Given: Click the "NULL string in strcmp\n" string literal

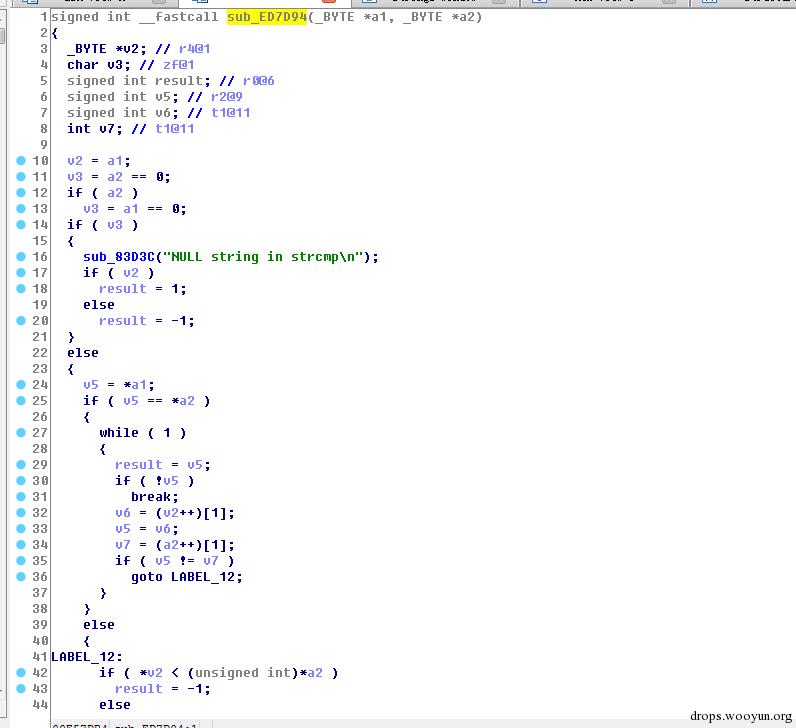Looking at the screenshot, I should click(266, 257).
